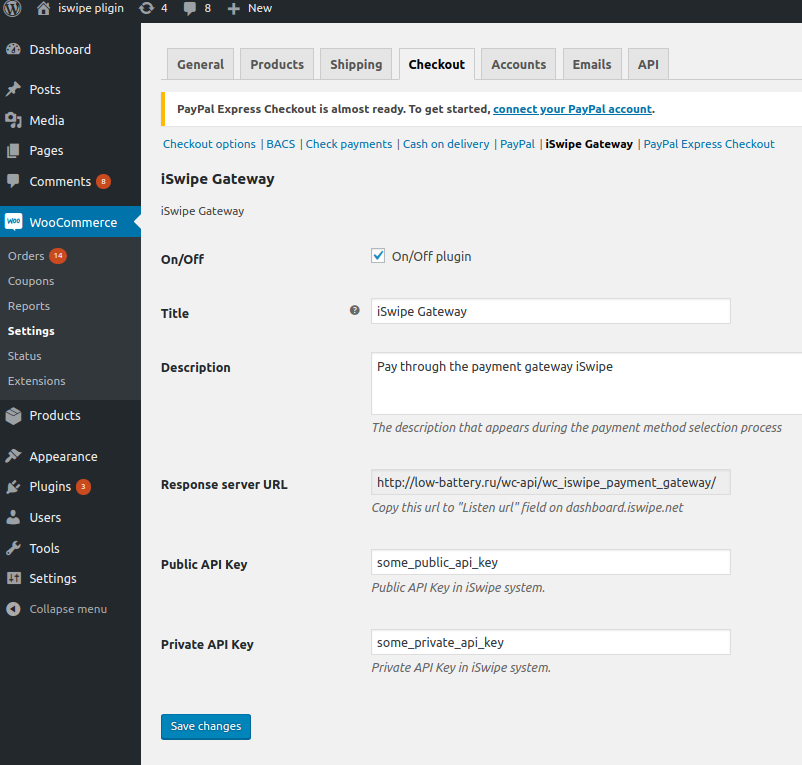Click into the Description textarea
The height and width of the screenshot is (765, 802).
(x=587, y=384)
